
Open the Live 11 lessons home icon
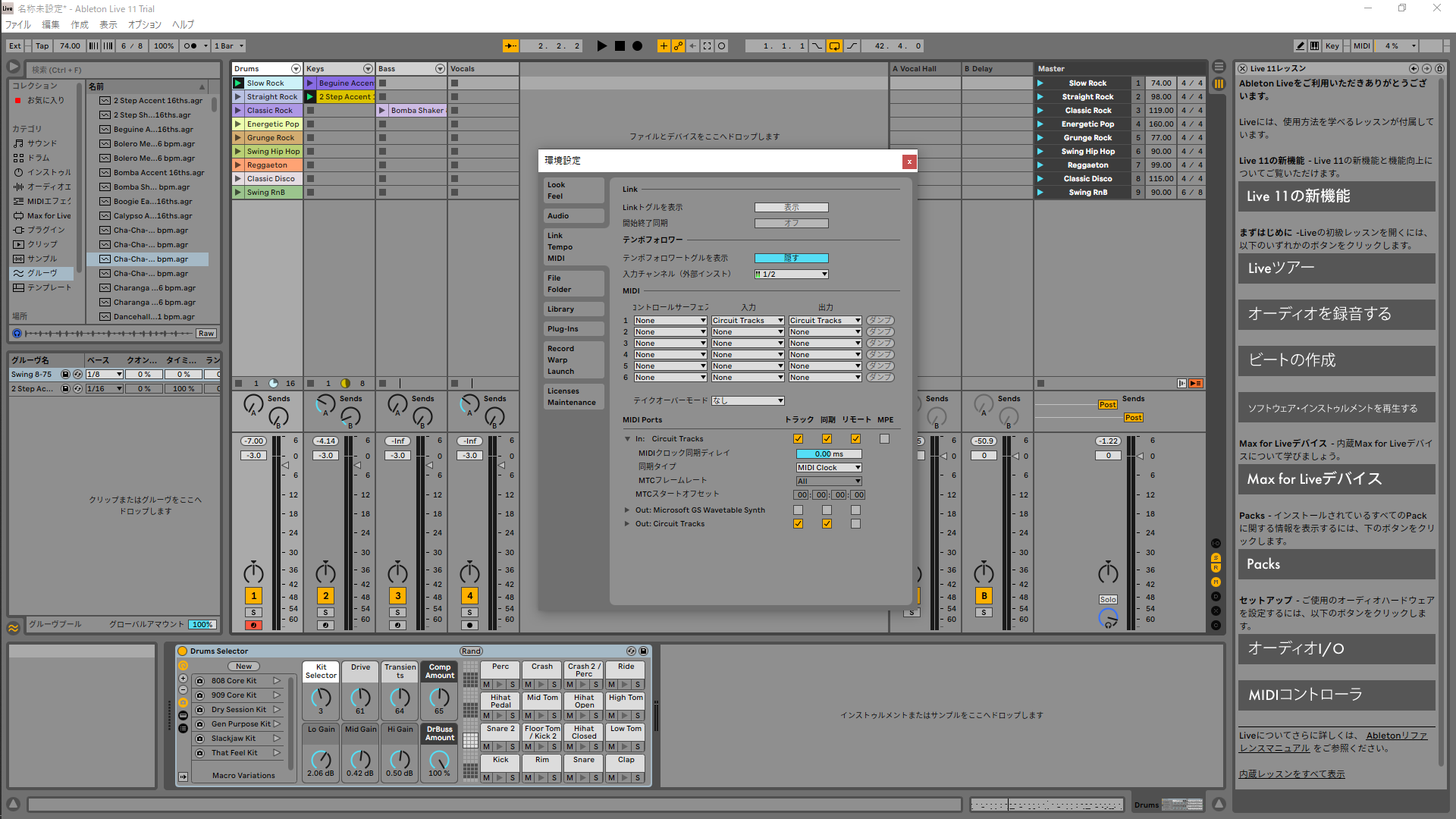[x=1439, y=68]
